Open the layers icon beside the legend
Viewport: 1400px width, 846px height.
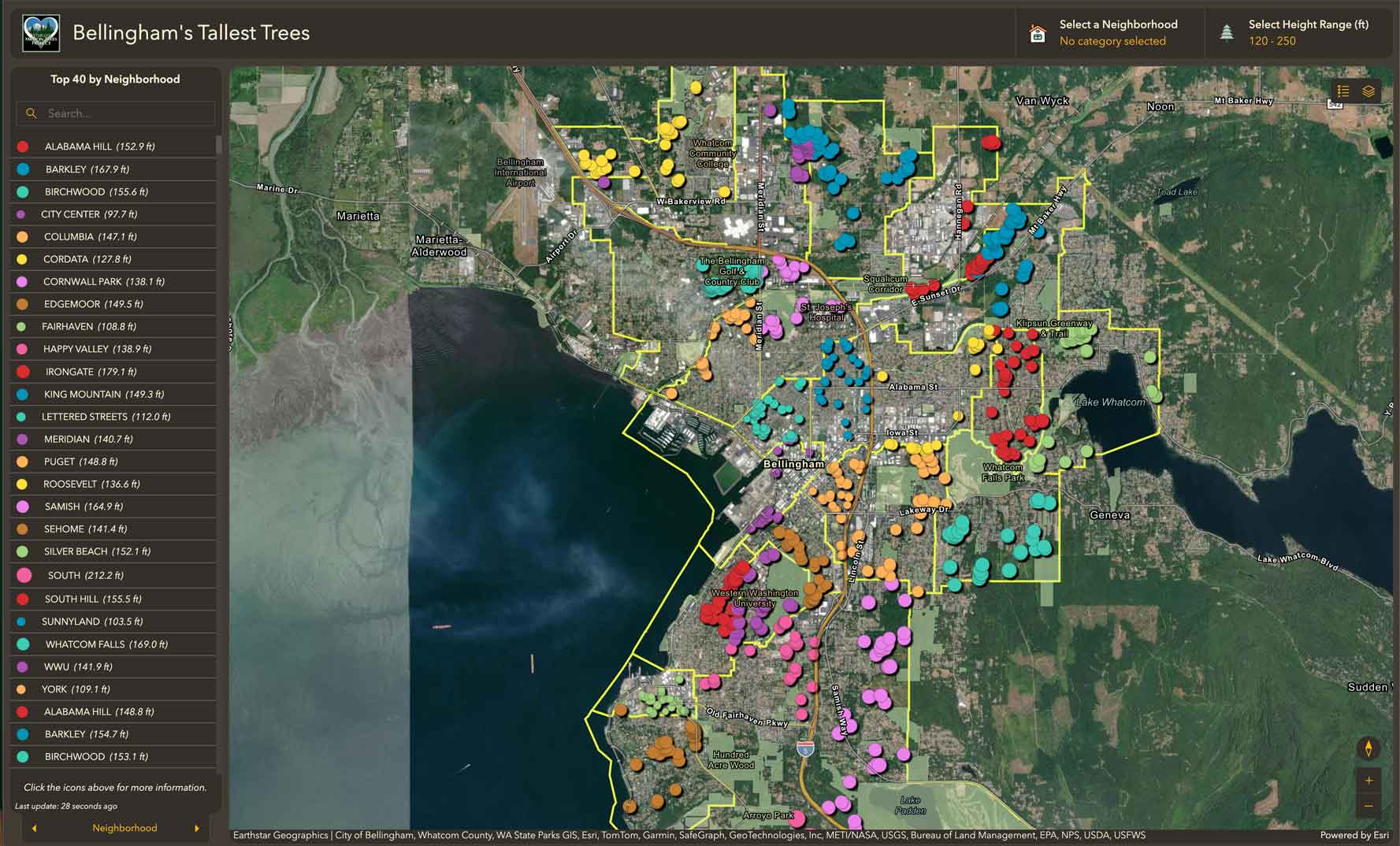coord(1368,91)
